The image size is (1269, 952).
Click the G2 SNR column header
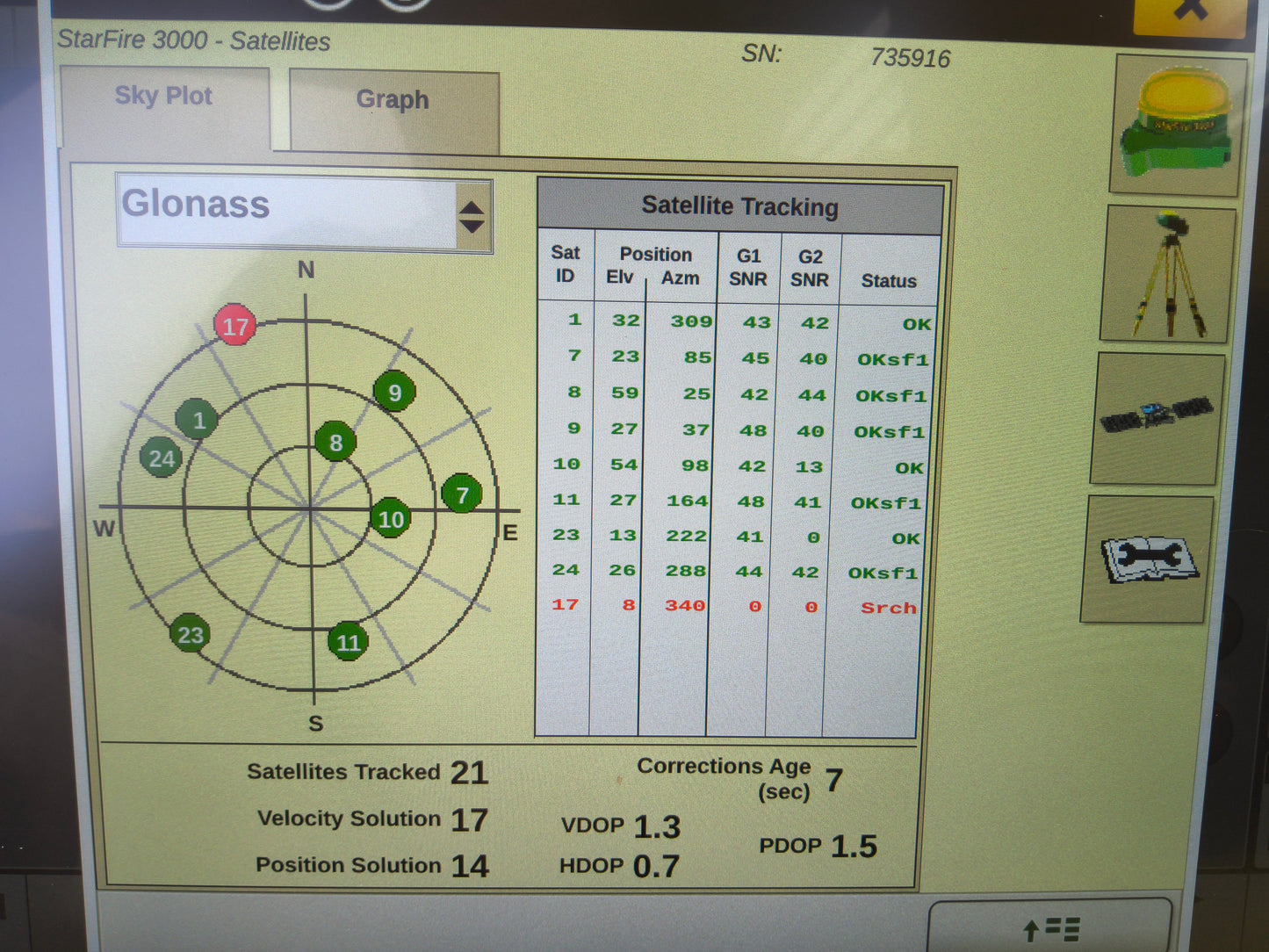810,268
